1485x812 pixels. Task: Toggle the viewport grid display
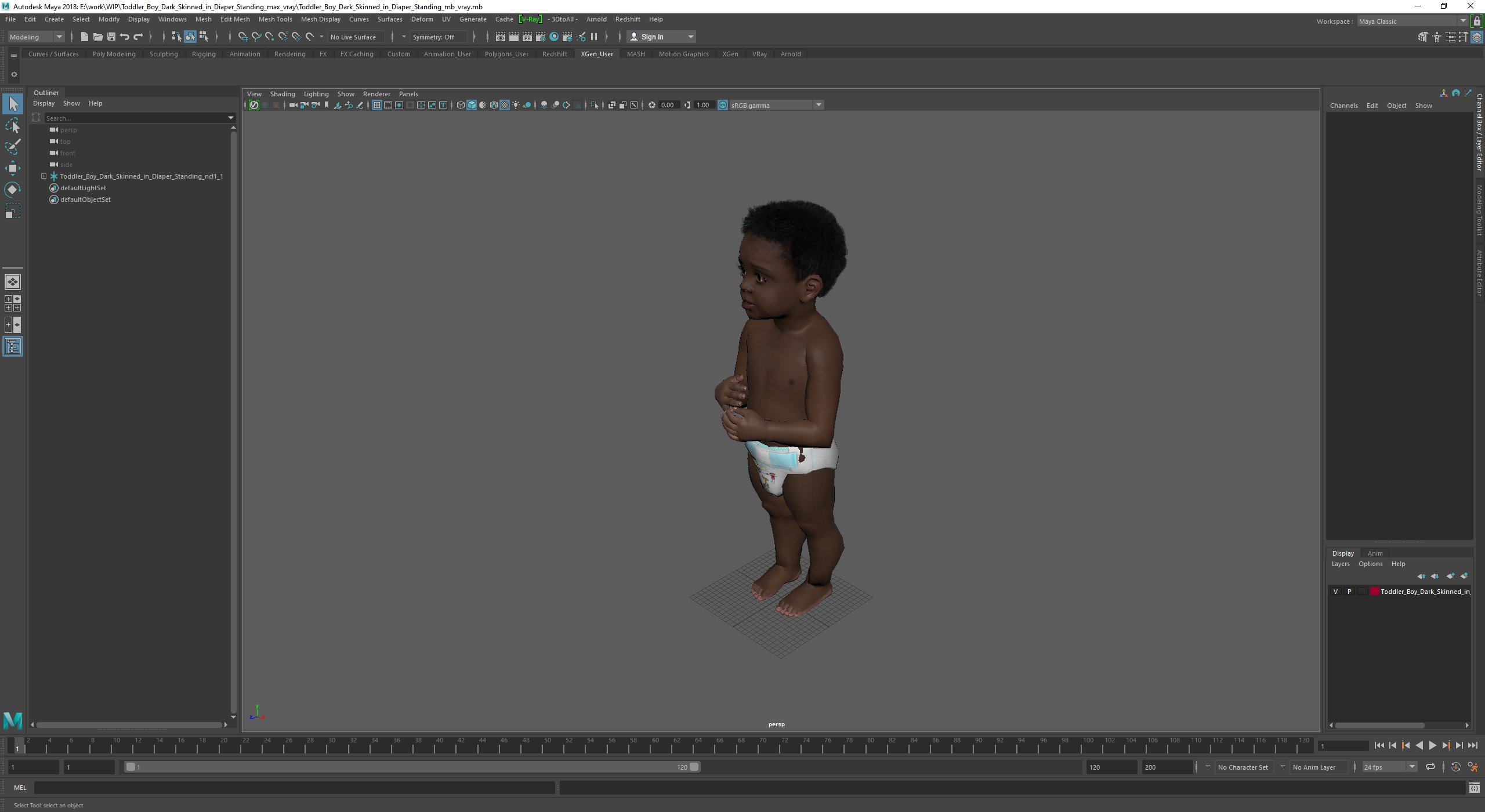point(377,105)
